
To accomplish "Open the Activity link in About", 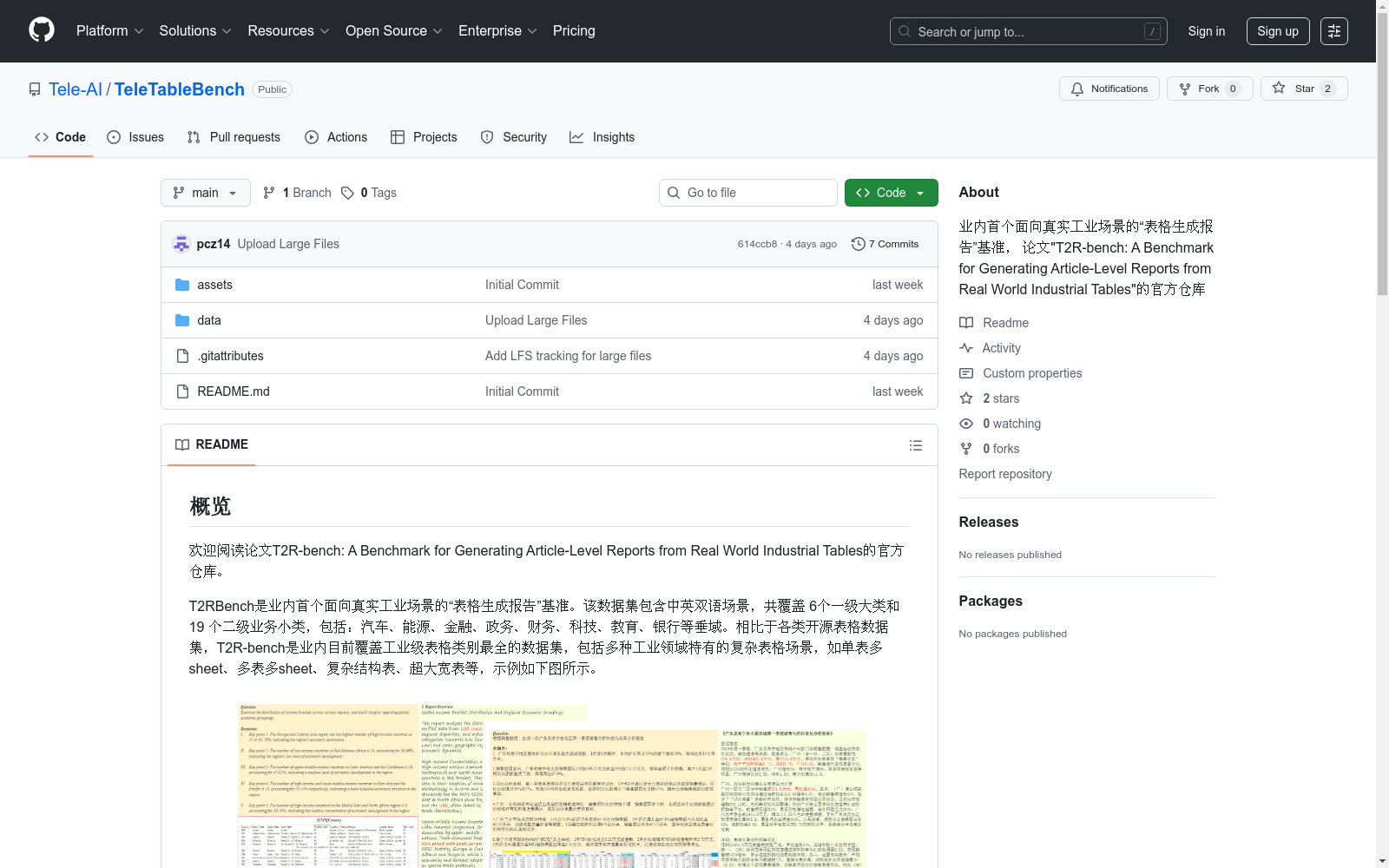I will click(990, 348).
